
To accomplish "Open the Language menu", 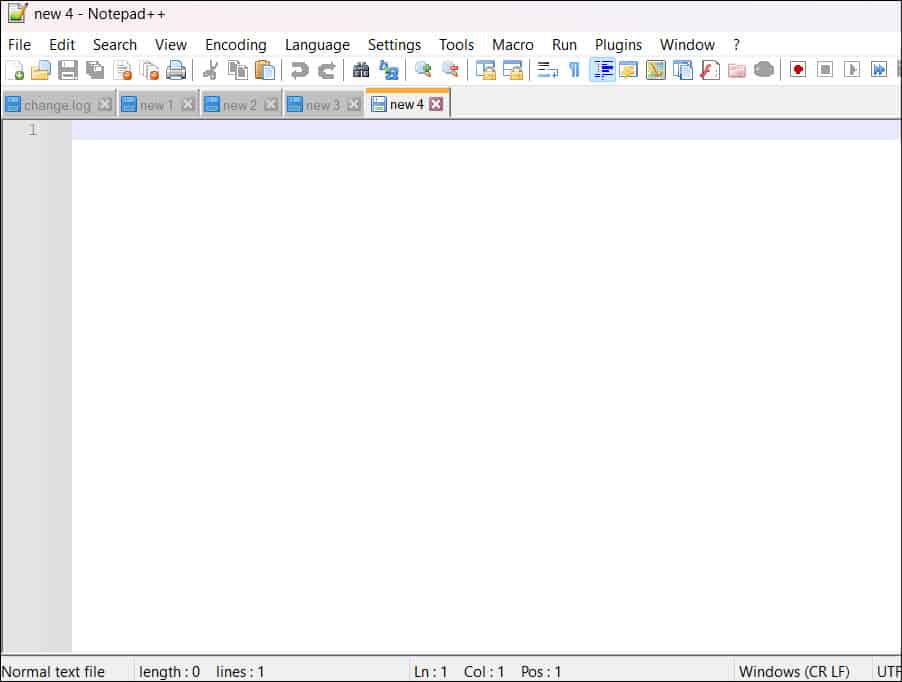I will click(317, 45).
